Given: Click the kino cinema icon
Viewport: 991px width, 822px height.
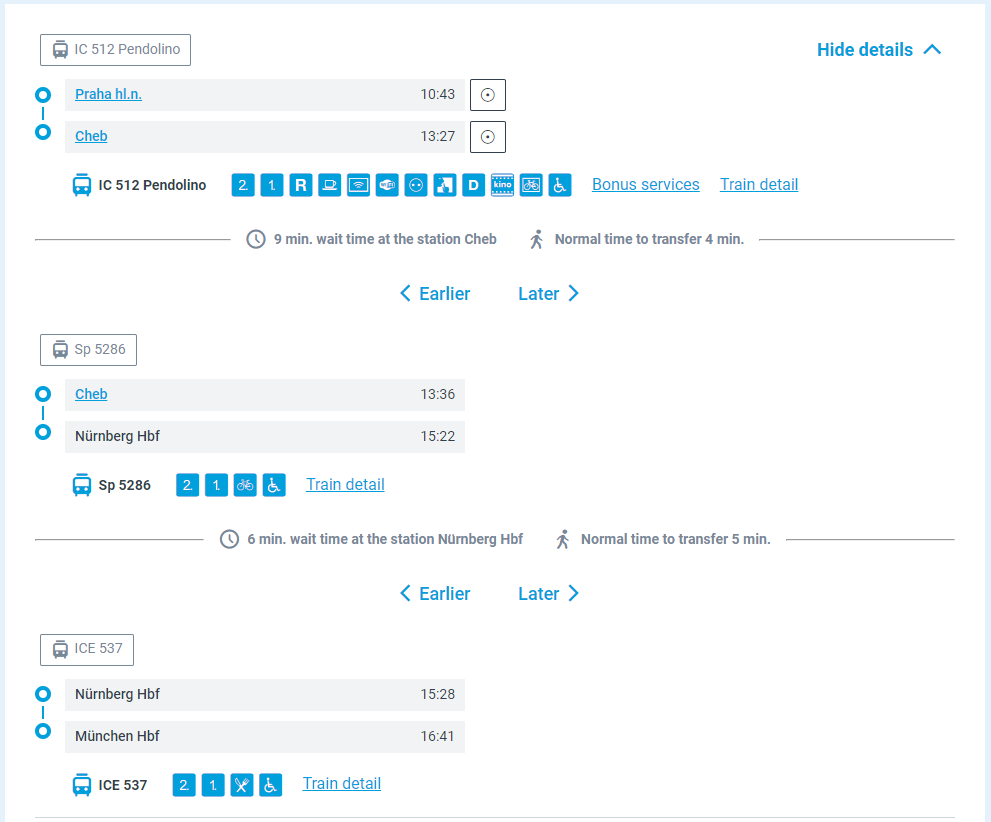Looking at the screenshot, I should [x=502, y=185].
